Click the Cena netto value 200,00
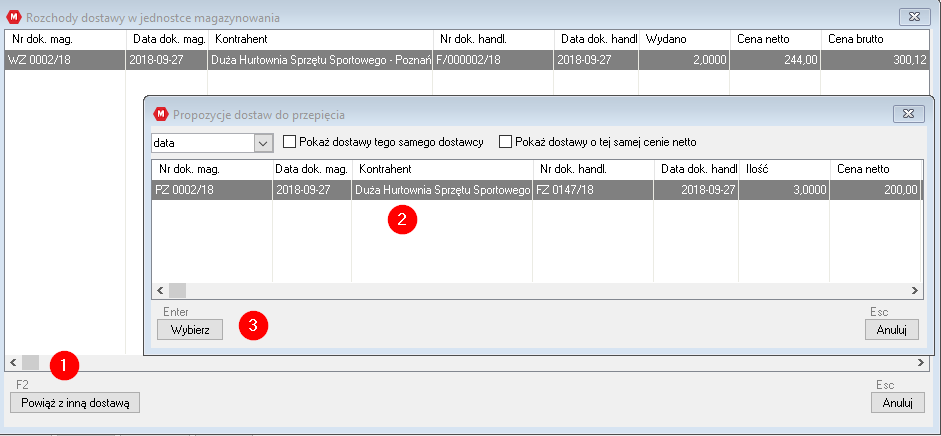 [876, 190]
